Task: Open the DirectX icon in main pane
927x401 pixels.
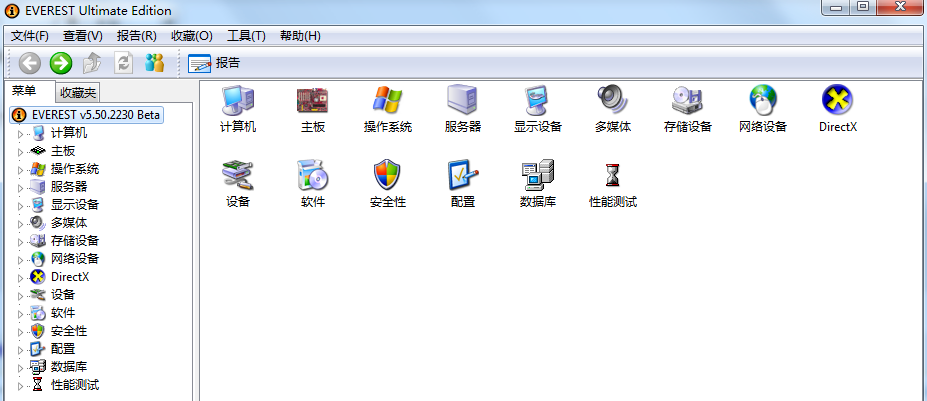Action: click(837, 100)
